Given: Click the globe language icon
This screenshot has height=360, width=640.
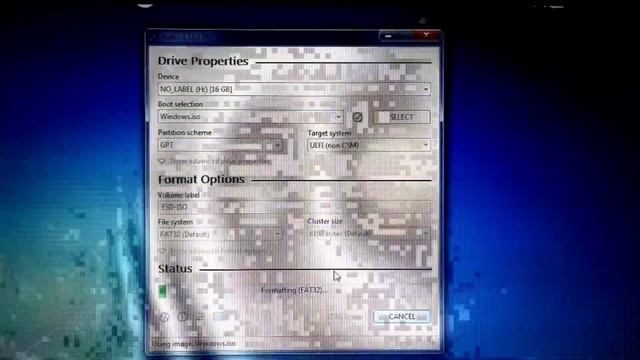Looking at the screenshot, I should pyautogui.click(x=164, y=317).
